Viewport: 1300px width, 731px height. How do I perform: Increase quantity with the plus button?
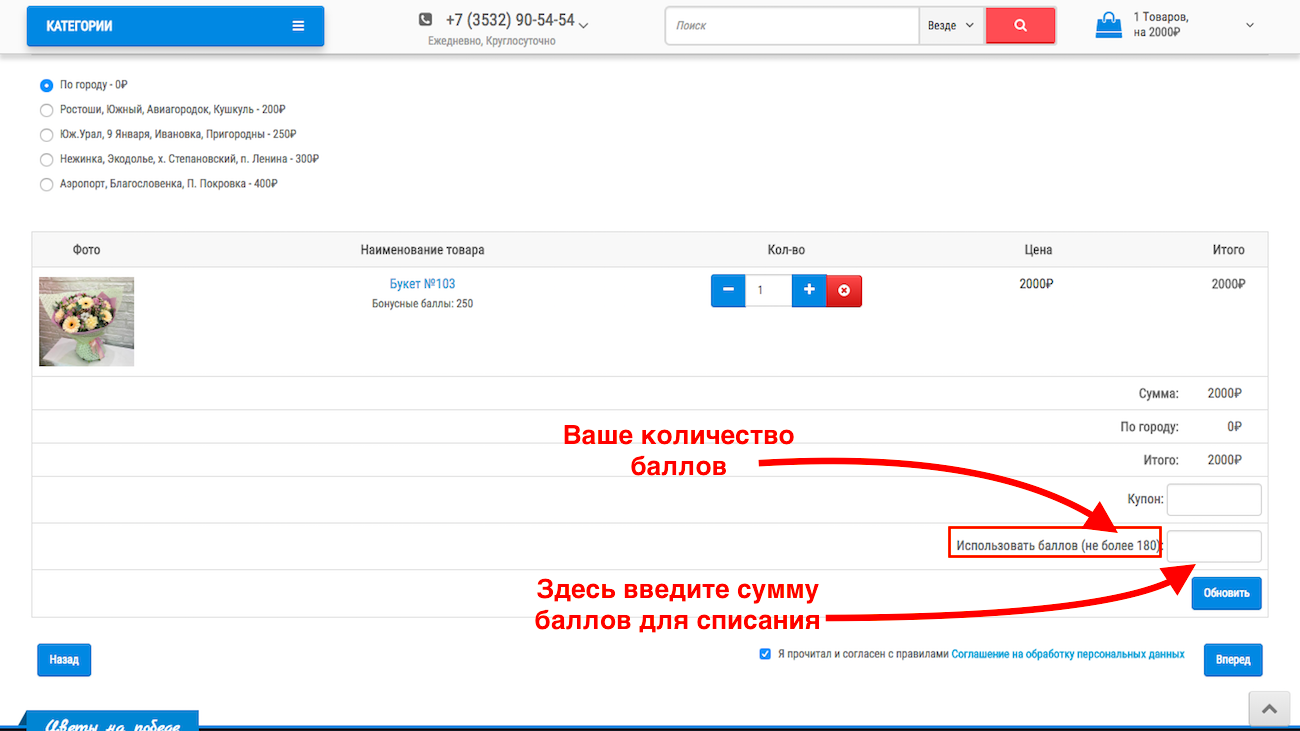[x=809, y=291]
